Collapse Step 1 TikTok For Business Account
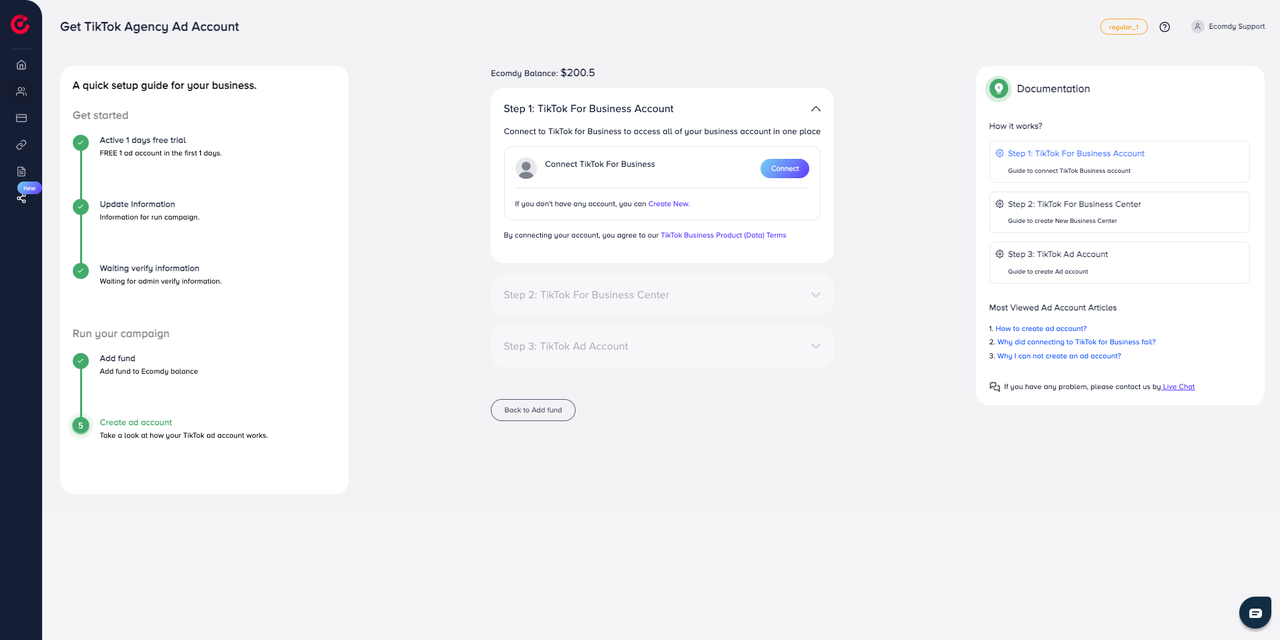This screenshot has height=640, width=1280. point(815,109)
